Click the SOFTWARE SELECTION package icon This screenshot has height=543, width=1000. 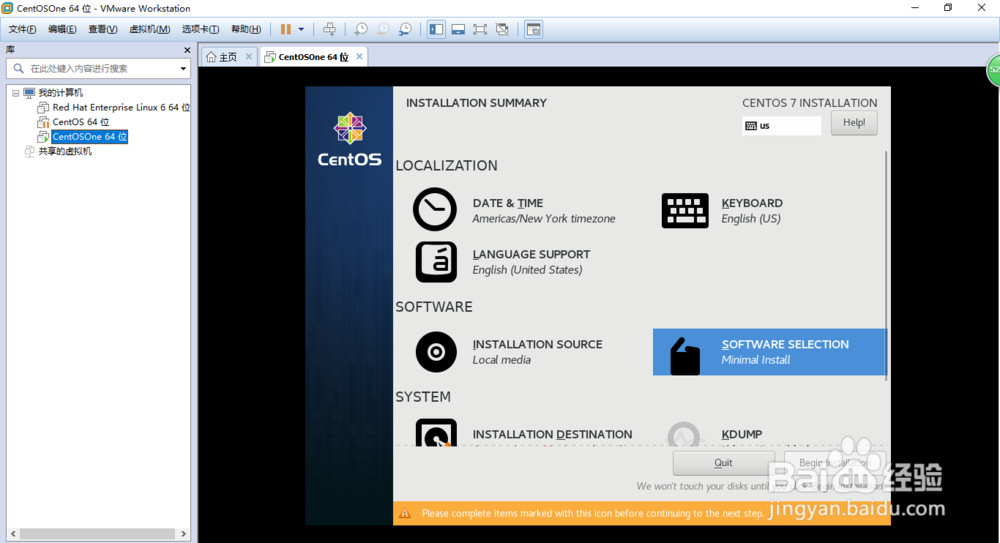click(x=685, y=355)
